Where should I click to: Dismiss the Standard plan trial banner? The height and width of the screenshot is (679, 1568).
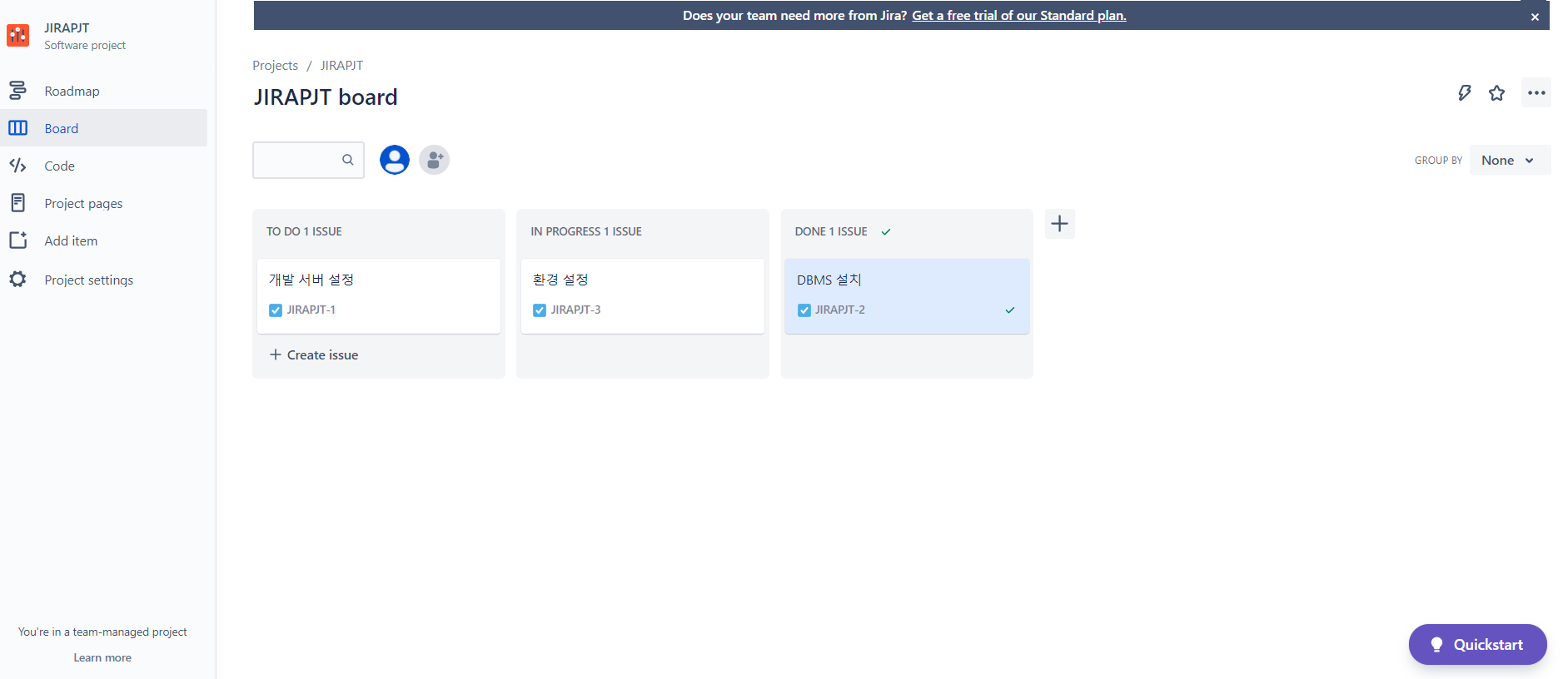(1535, 17)
